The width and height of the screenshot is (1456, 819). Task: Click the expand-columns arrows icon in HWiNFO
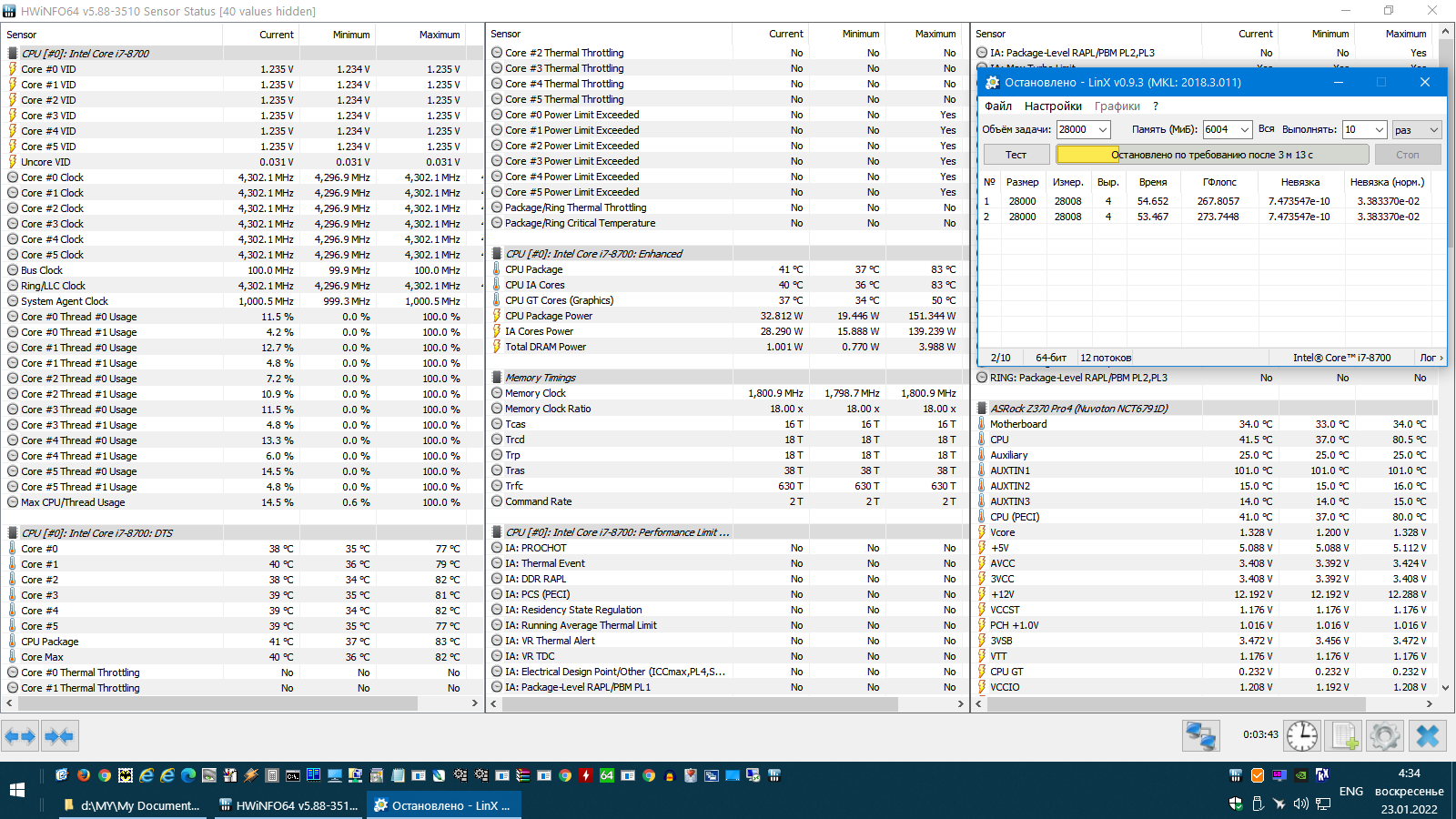20,735
